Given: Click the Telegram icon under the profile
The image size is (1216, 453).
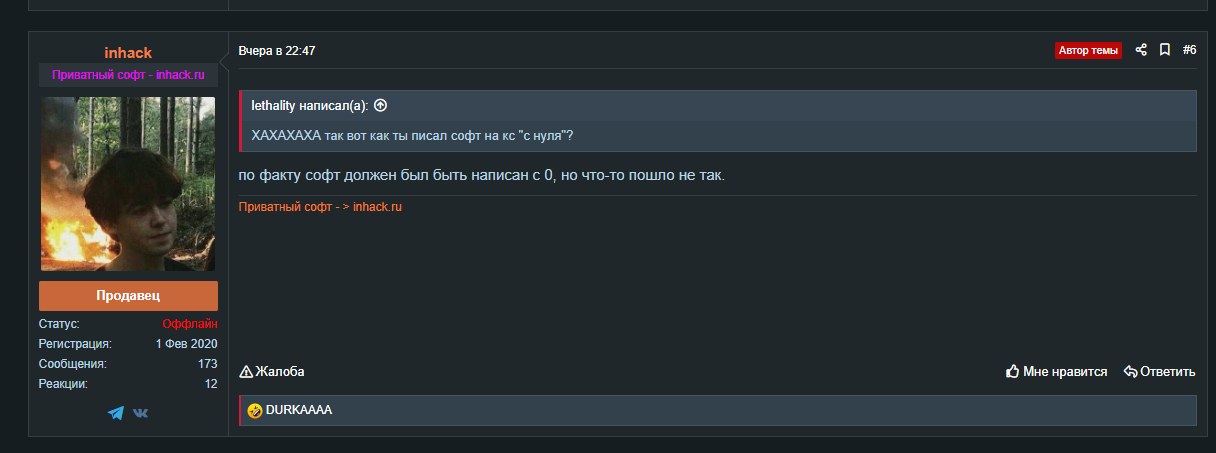Looking at the screenshot, I should pyautogui.click(x=116, y=412).
